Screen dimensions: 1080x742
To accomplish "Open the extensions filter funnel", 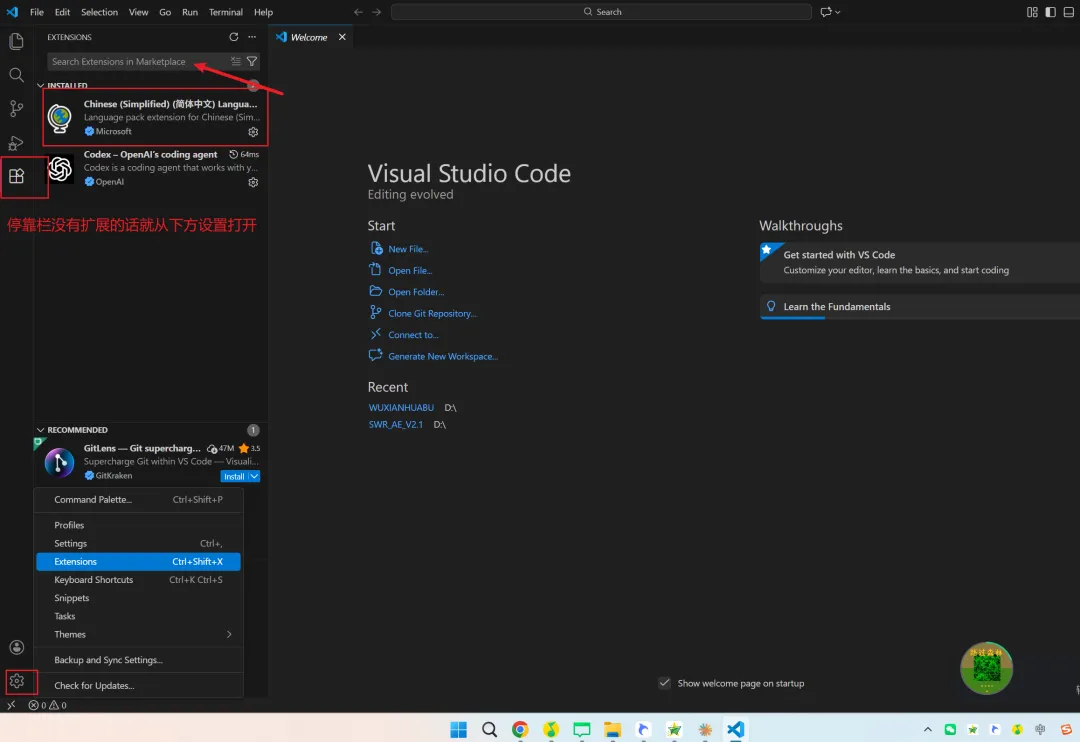I will [x=252, y=61].
